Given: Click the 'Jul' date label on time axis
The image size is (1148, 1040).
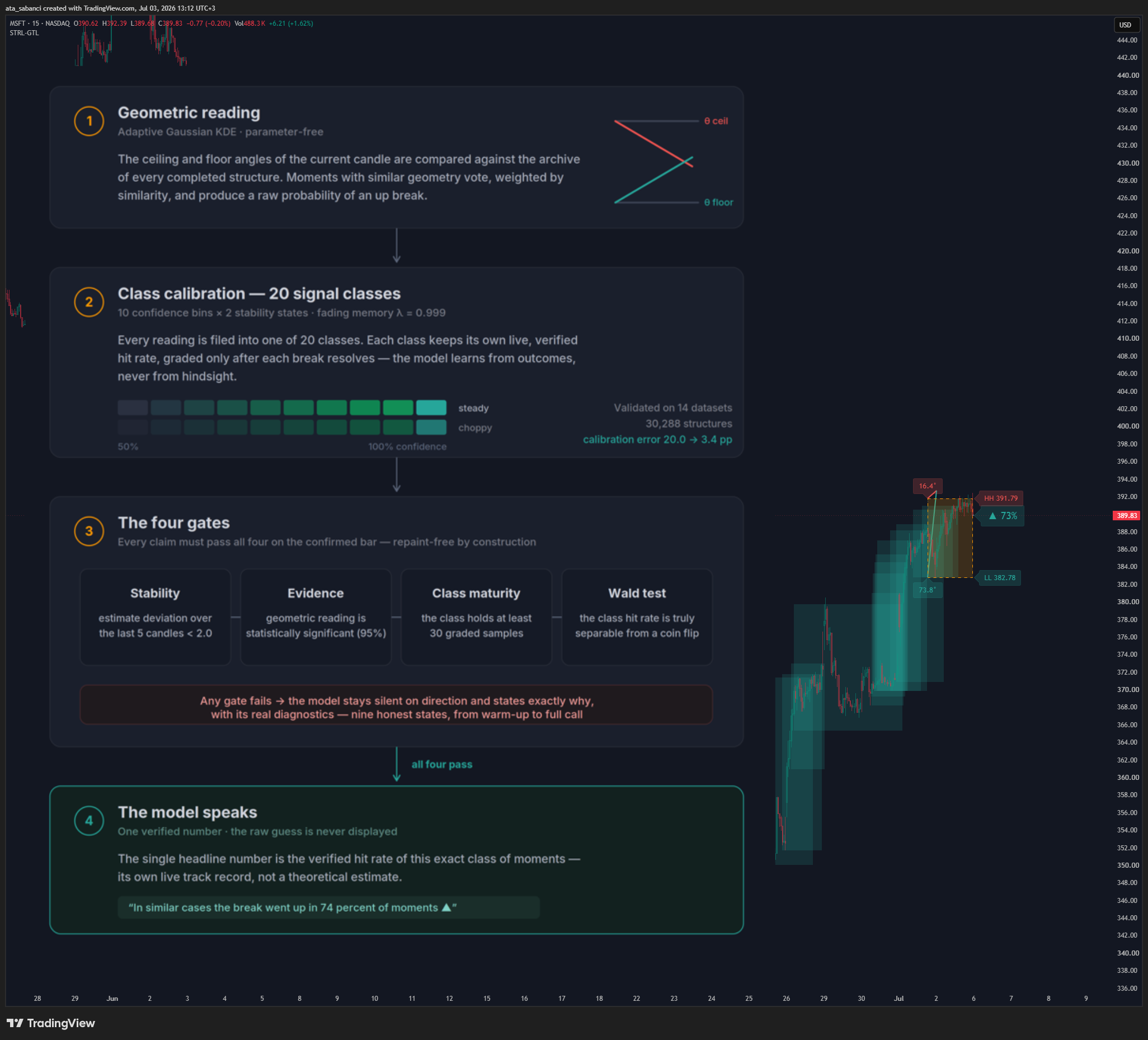Looking at the screenshot, I should [x=898, y=999].
